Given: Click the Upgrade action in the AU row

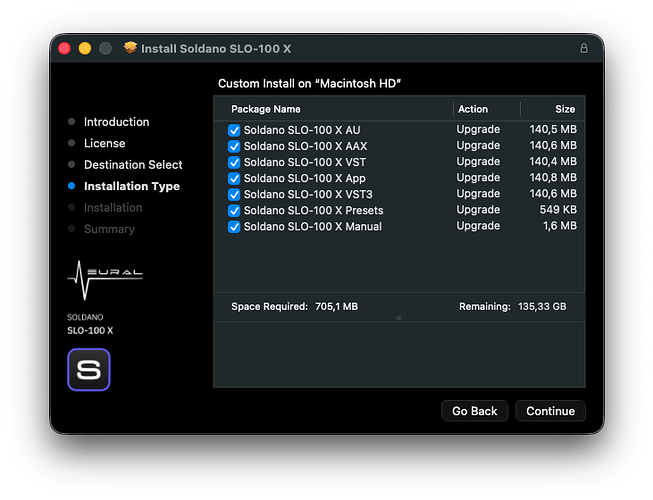Looking at the screenshot, I should (x=478, y=130).
